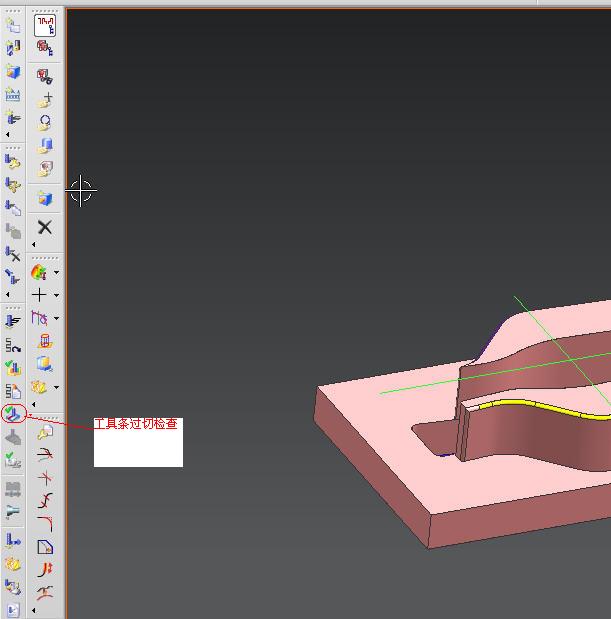Click the hand holding blue cylinder icon
This screenshot has width=611, height=619.
point(45,145)
